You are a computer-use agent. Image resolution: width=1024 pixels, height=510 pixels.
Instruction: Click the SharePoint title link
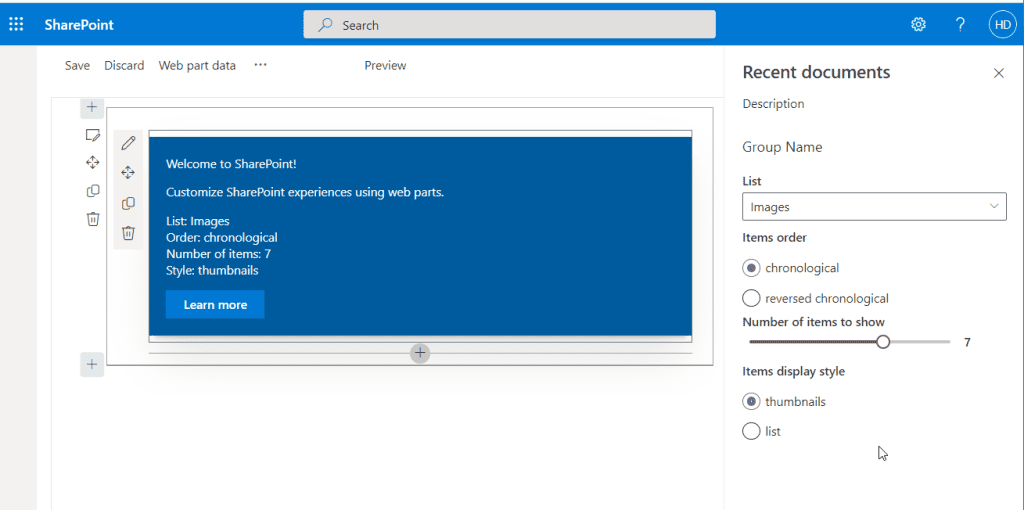point(79,25)
